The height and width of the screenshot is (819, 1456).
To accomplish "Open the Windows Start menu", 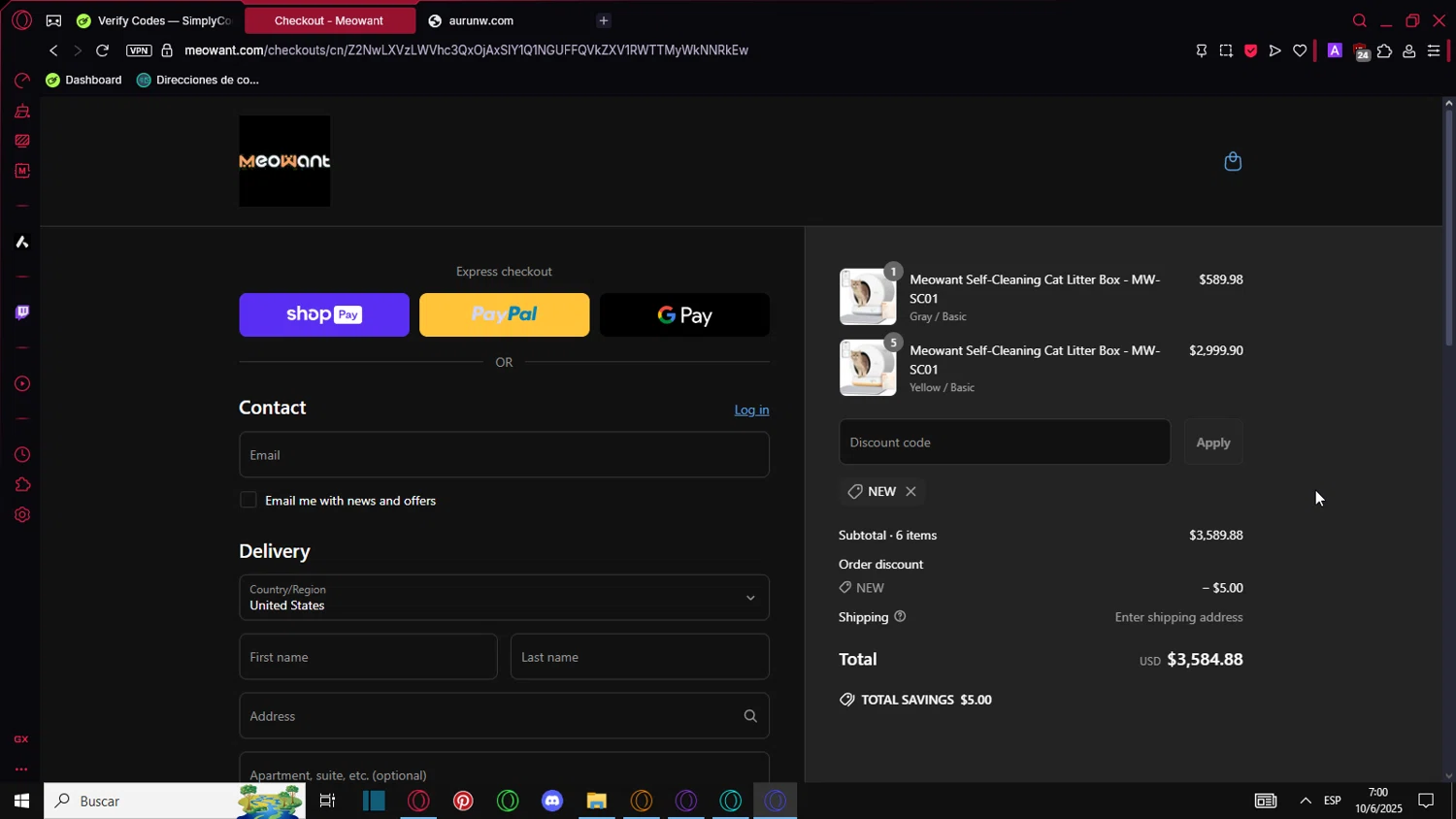I will [21, 801].
